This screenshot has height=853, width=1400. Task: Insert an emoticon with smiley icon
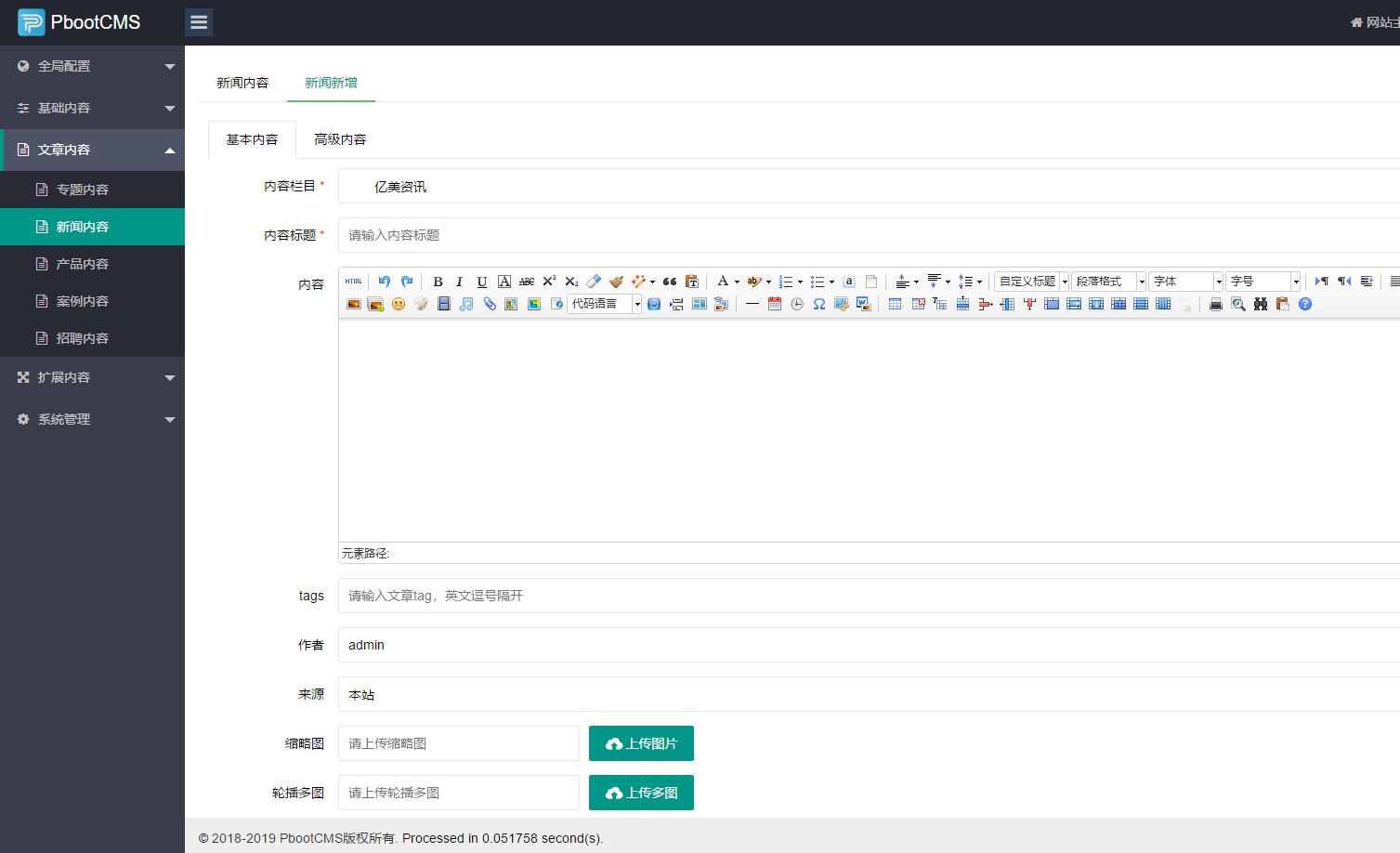pos(399,304)
